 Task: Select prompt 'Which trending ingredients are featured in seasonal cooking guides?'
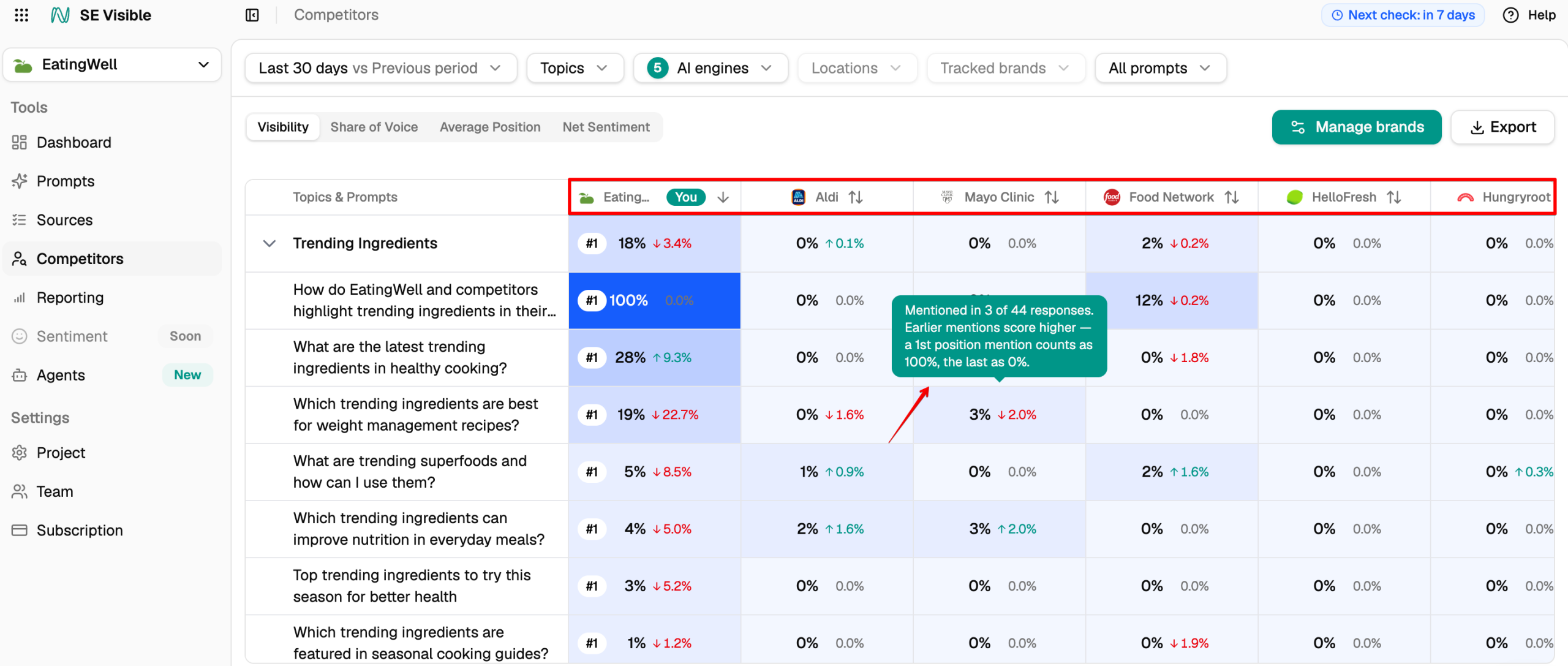pos(420,642)
